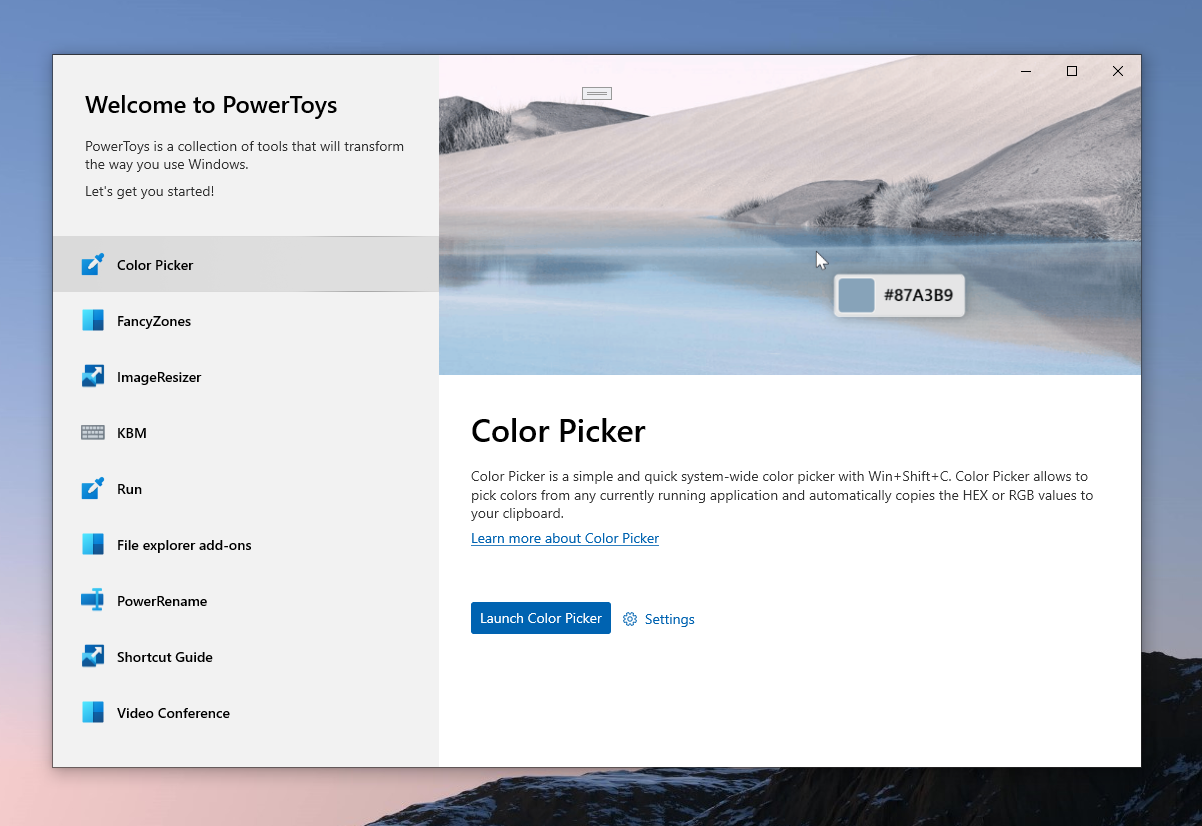Launch Color Picker with the blue button

click(541, 618)
